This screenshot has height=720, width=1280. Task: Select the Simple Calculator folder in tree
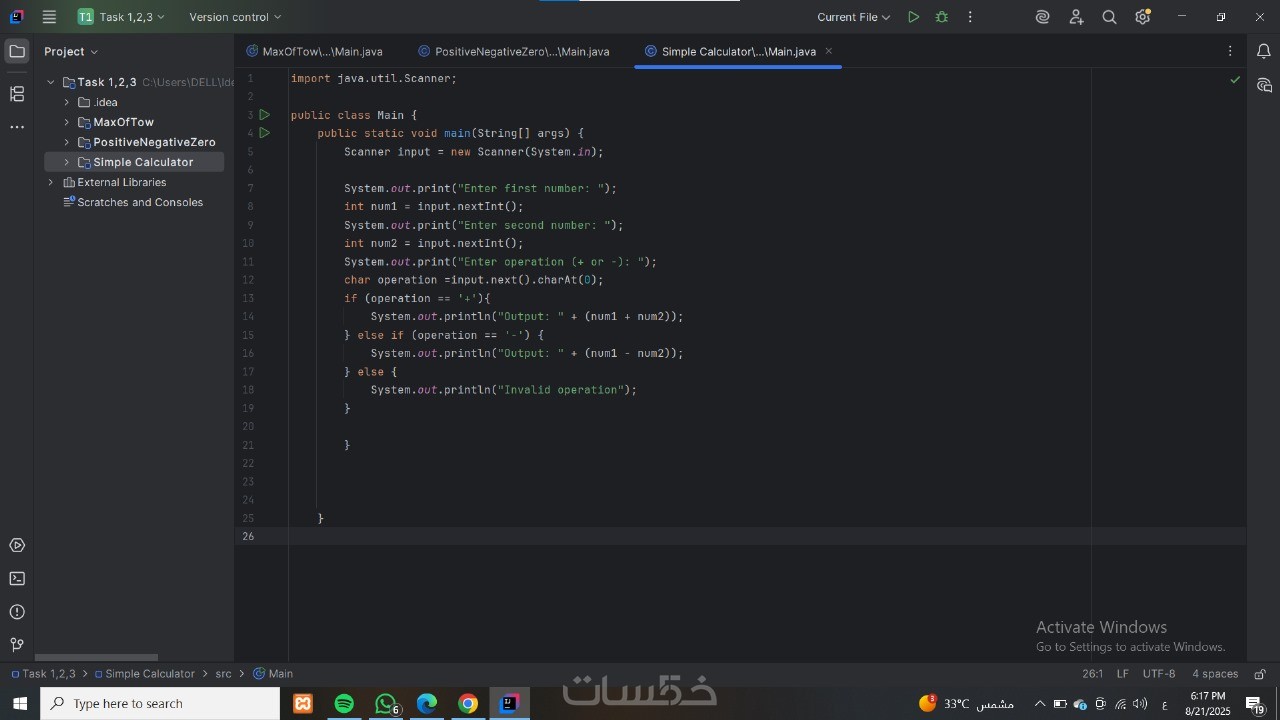click(134, 162)
